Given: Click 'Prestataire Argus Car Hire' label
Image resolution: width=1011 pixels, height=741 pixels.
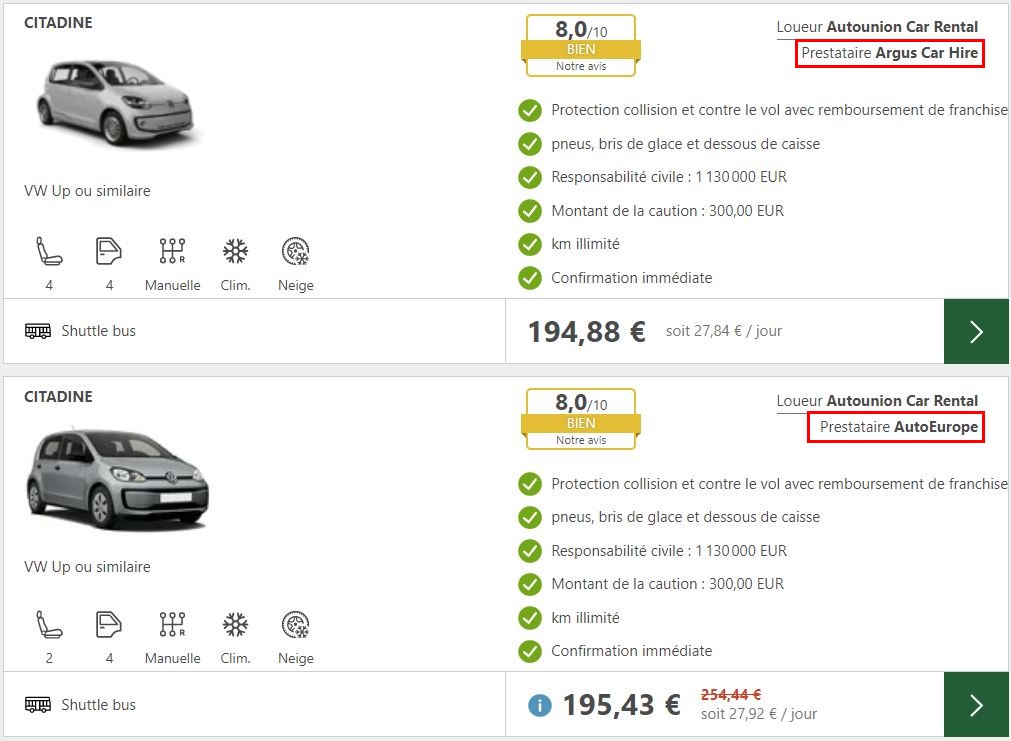Looking at the screenshot, I should point(890,53).
